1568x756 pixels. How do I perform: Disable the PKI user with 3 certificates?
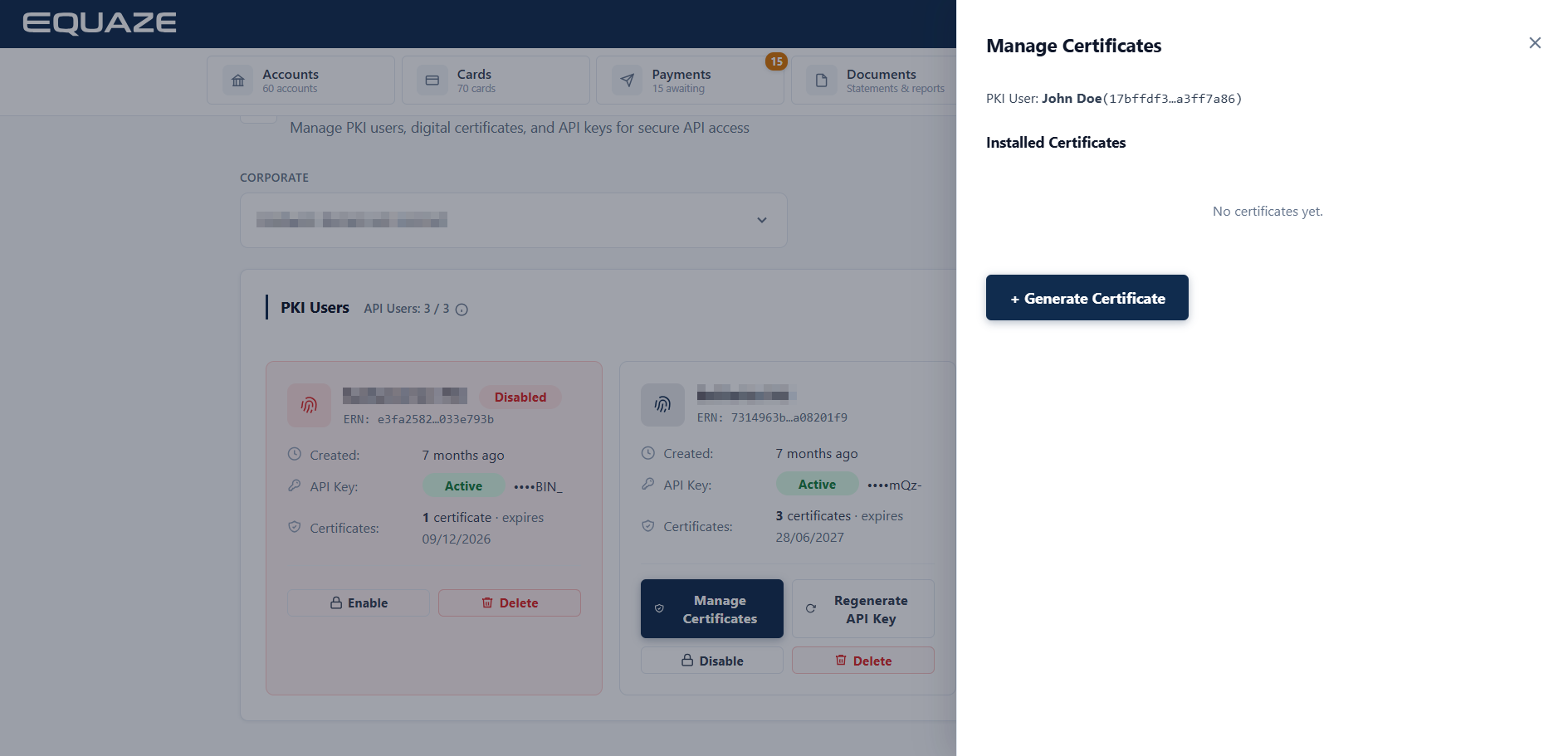pyautogui.click(x=712, y=661)
